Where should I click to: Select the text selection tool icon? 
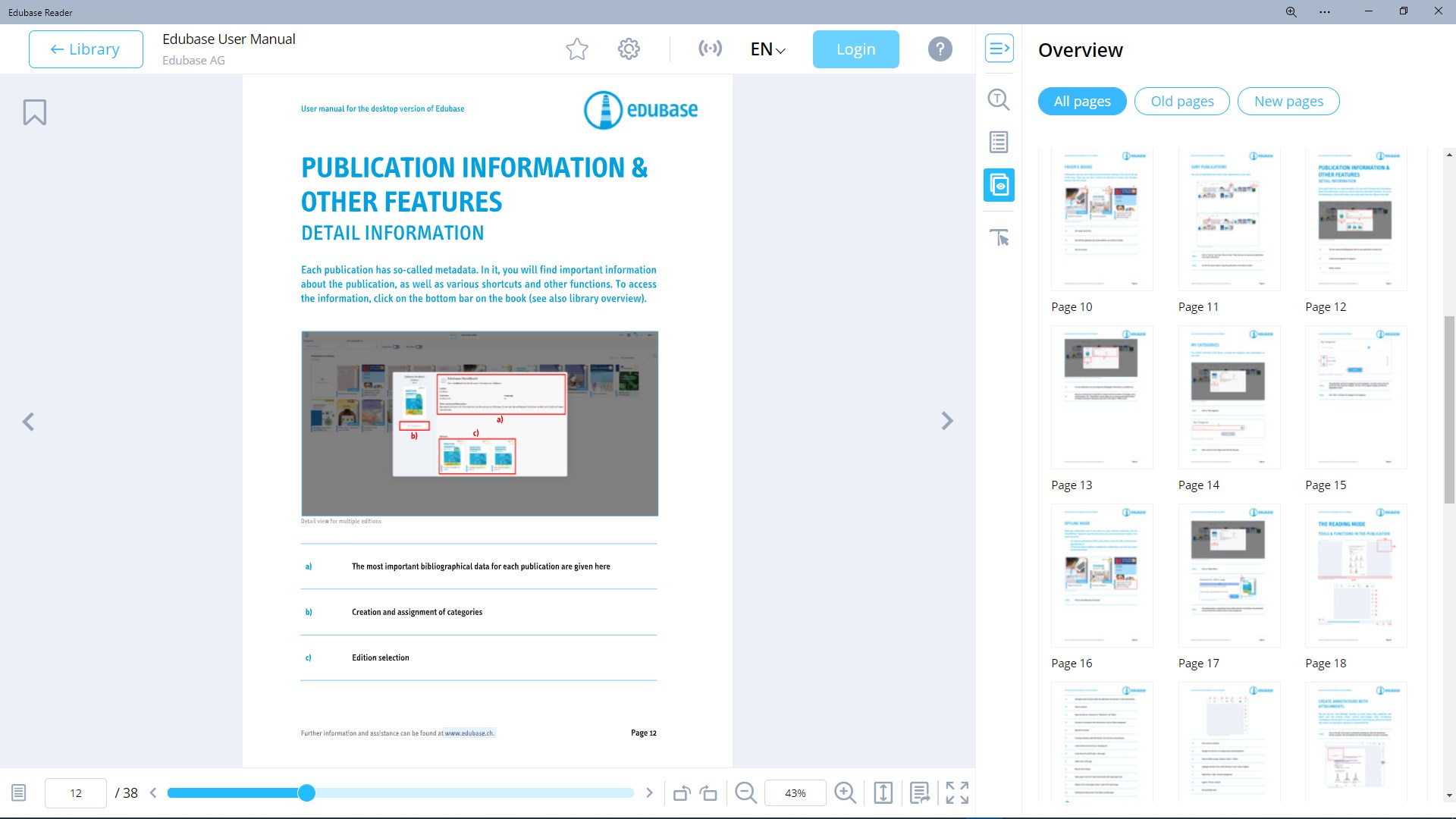coord(999,237)
